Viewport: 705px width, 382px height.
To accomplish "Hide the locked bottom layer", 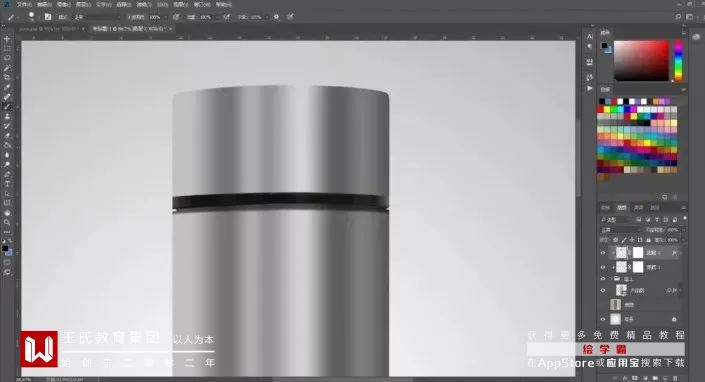I will coord(603,319).
